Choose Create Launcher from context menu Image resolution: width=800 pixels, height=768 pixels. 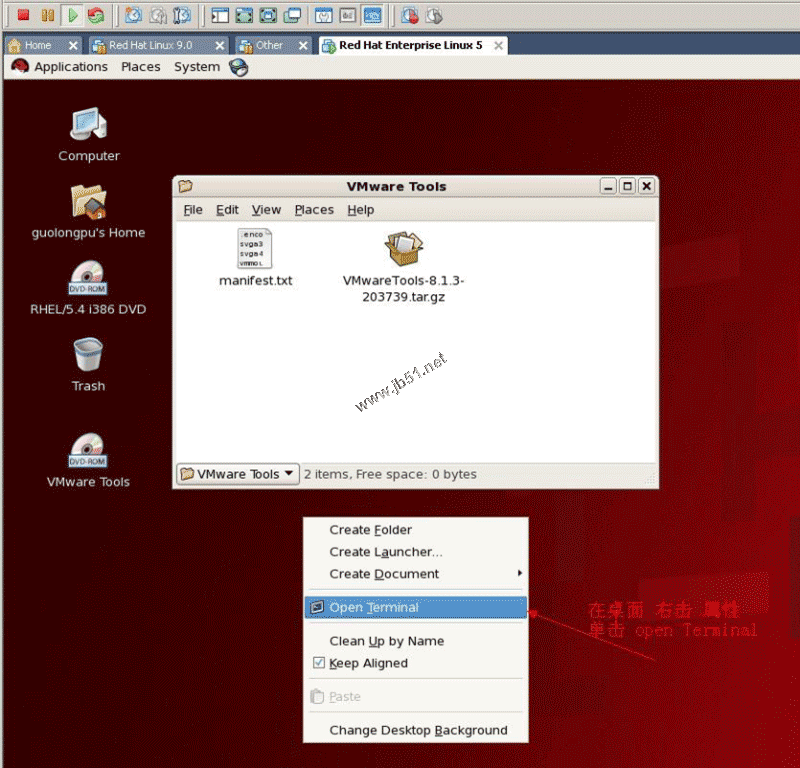click(416, 552)
